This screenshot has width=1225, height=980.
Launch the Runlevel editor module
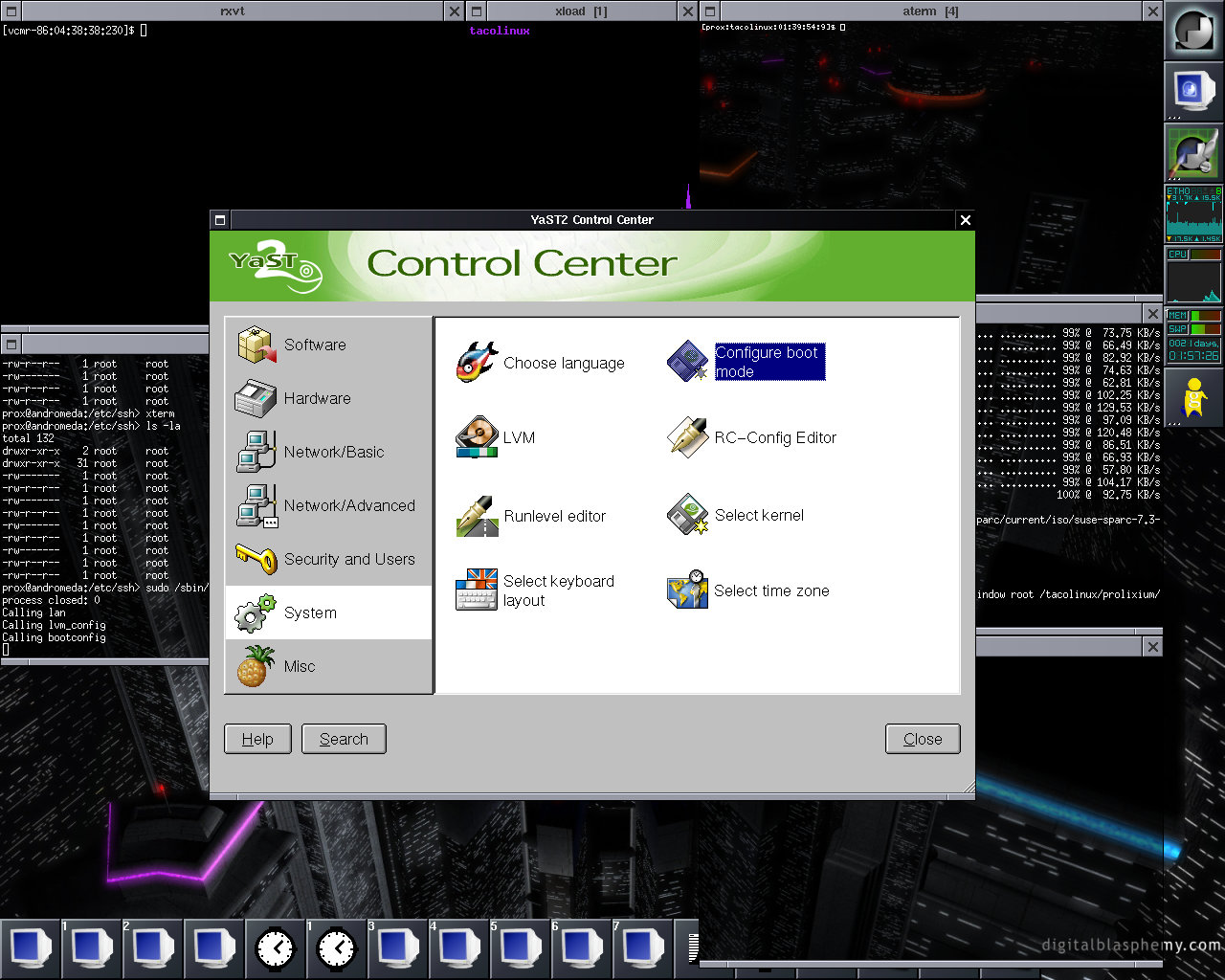[531, 516]
